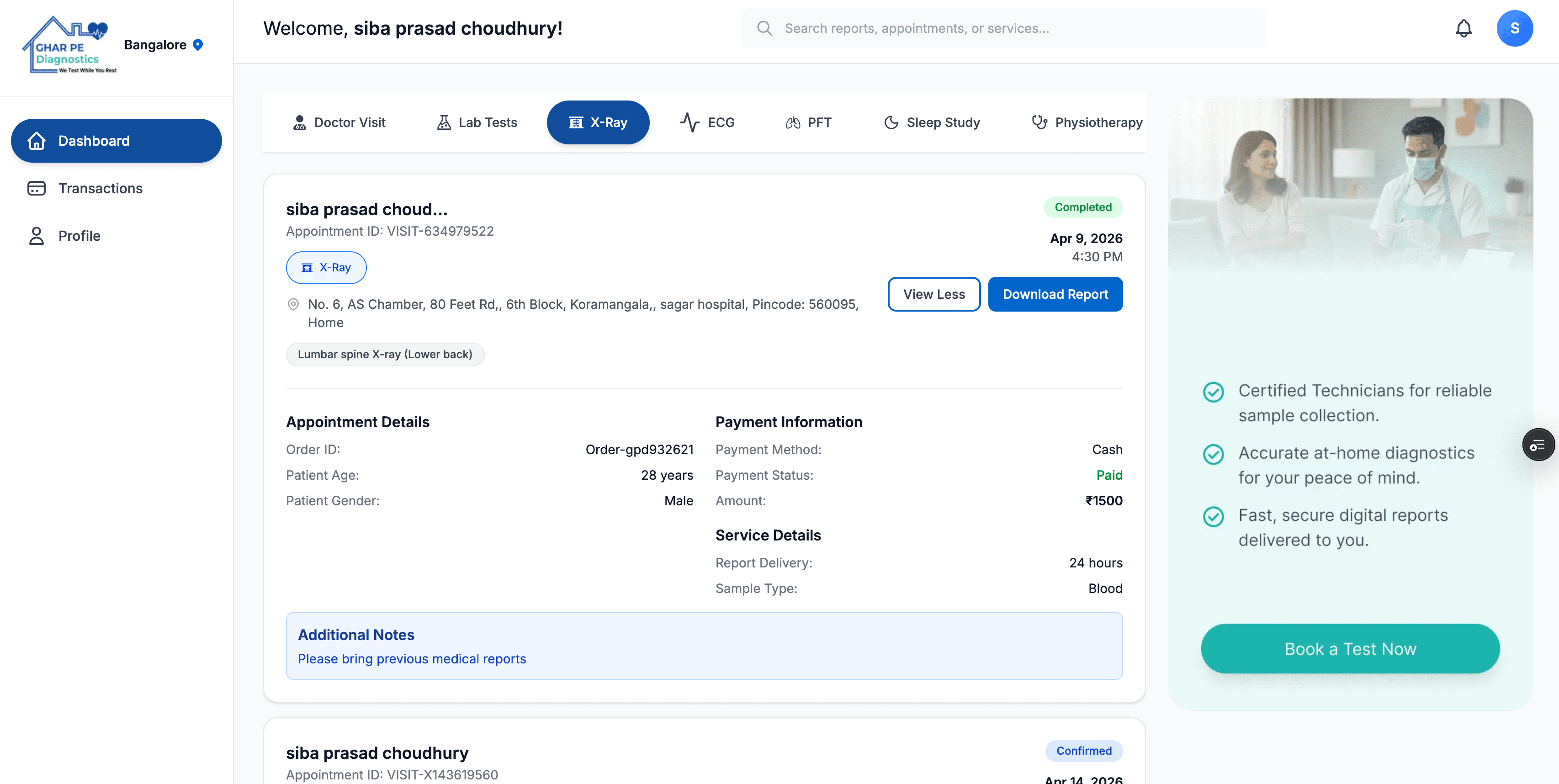The height and width of the screenshot is (784, 1559).
Task: Click the address location pin icon
Action: click(x=293, y=304)
